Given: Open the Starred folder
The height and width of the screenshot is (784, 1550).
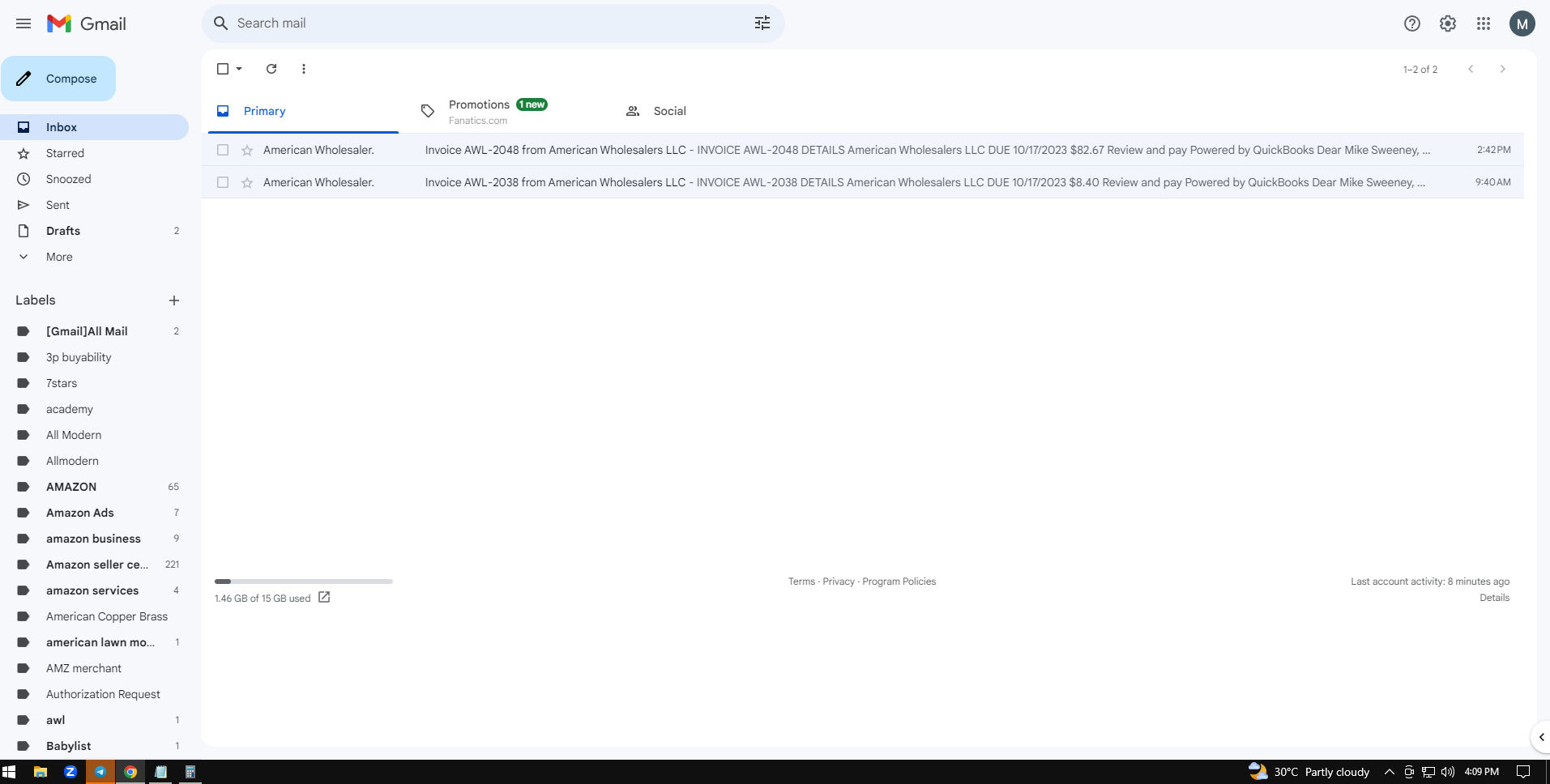Looking at the screenshot, I should 94,153.
